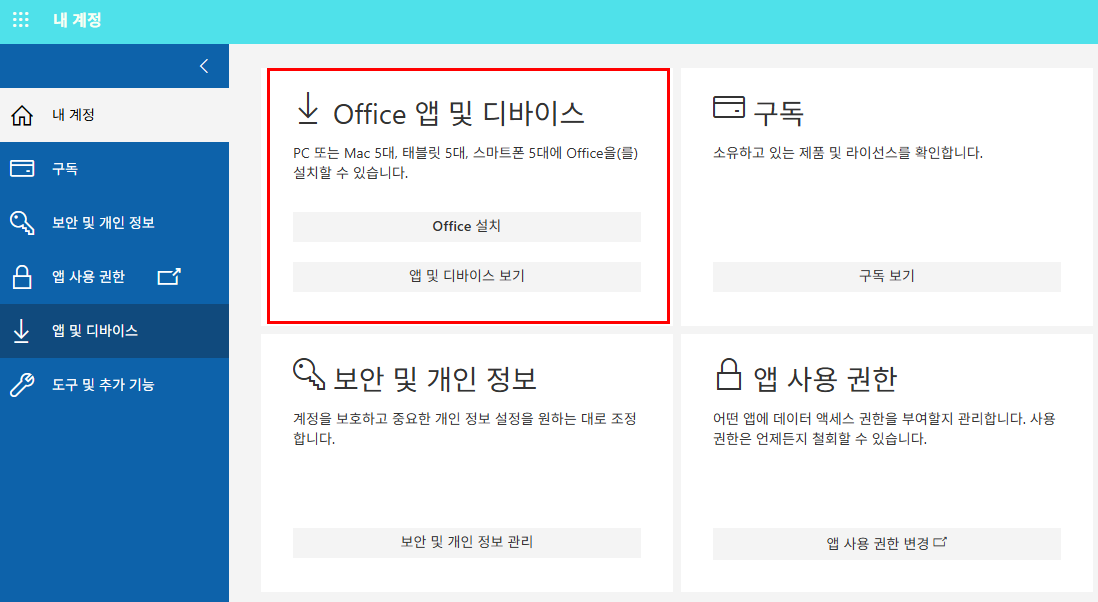Click the text 소유하고 있는 제품 및 라이선스를 확인합니다.
The width and height of the screenshot is (1098, 602).
848,153
